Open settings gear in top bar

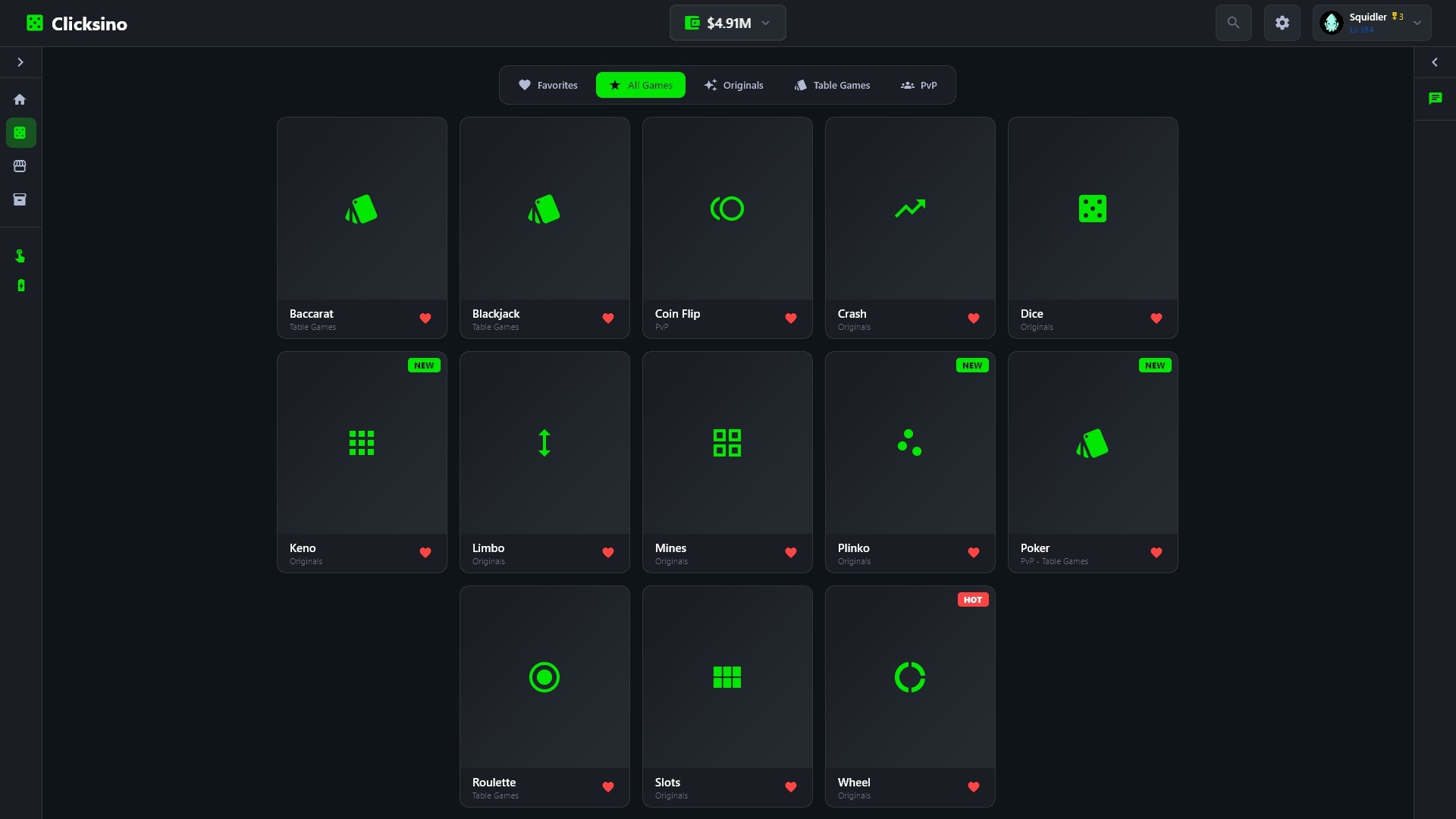[x=1282, y=23]
